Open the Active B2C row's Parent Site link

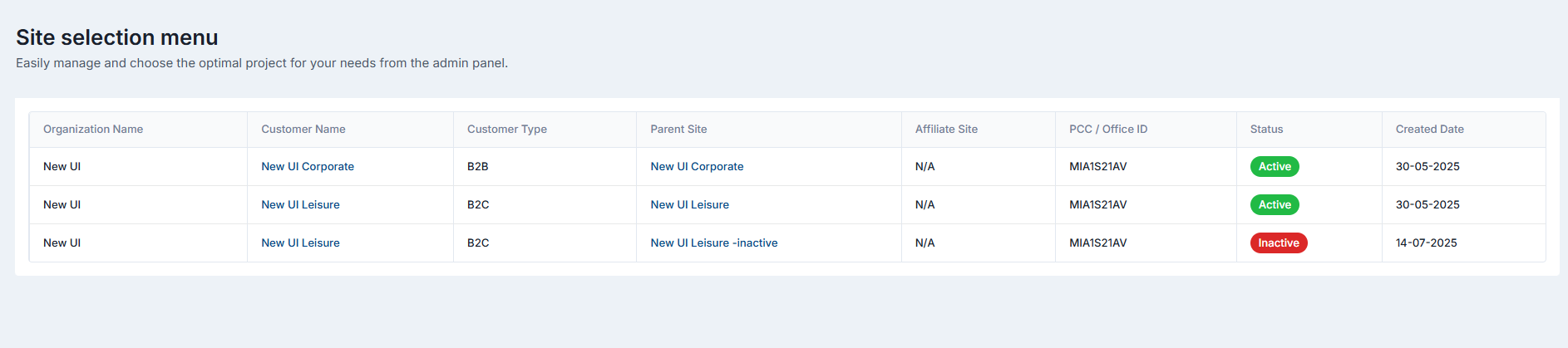689,205
